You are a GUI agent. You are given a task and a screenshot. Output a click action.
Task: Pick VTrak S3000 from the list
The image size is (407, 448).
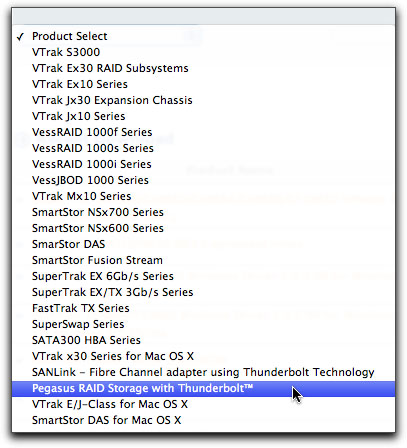coord(203,52)
